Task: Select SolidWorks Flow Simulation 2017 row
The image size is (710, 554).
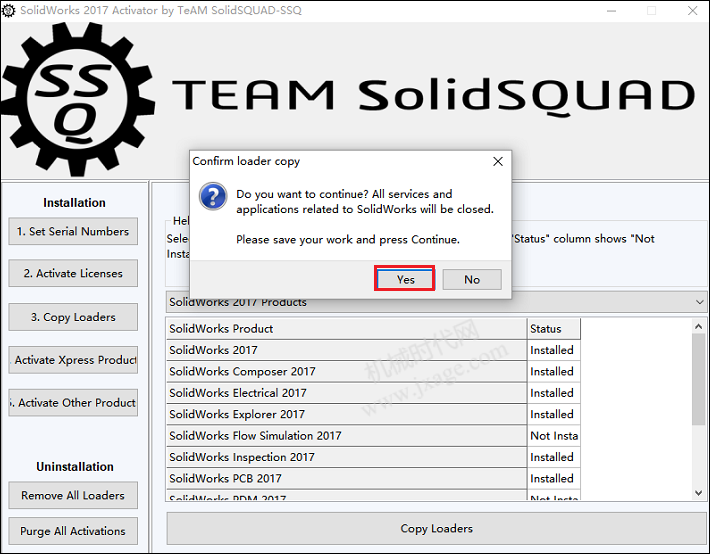Action: coord(346,435)
